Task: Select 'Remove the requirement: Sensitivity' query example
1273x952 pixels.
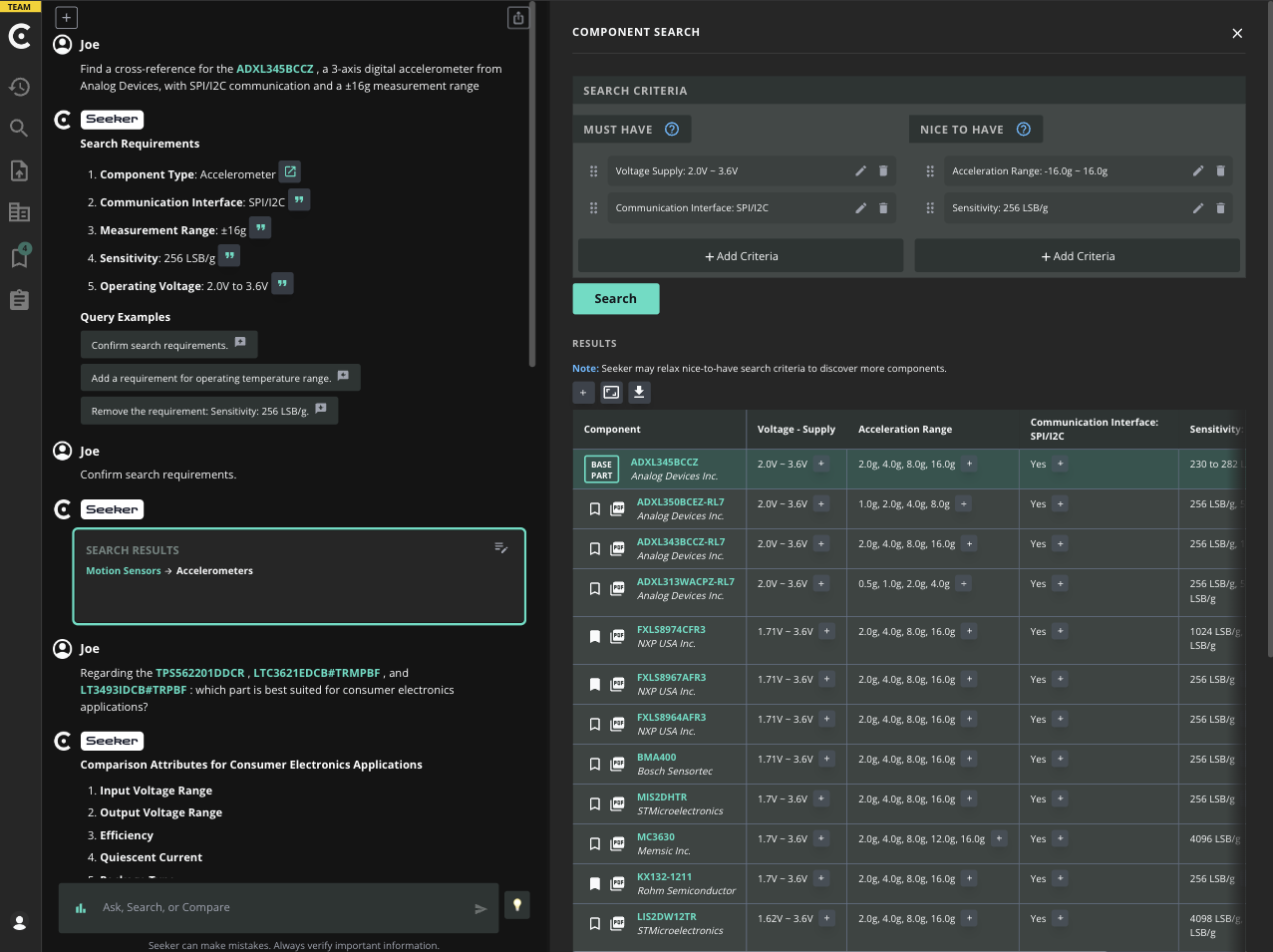Action: tap(209, 411)
